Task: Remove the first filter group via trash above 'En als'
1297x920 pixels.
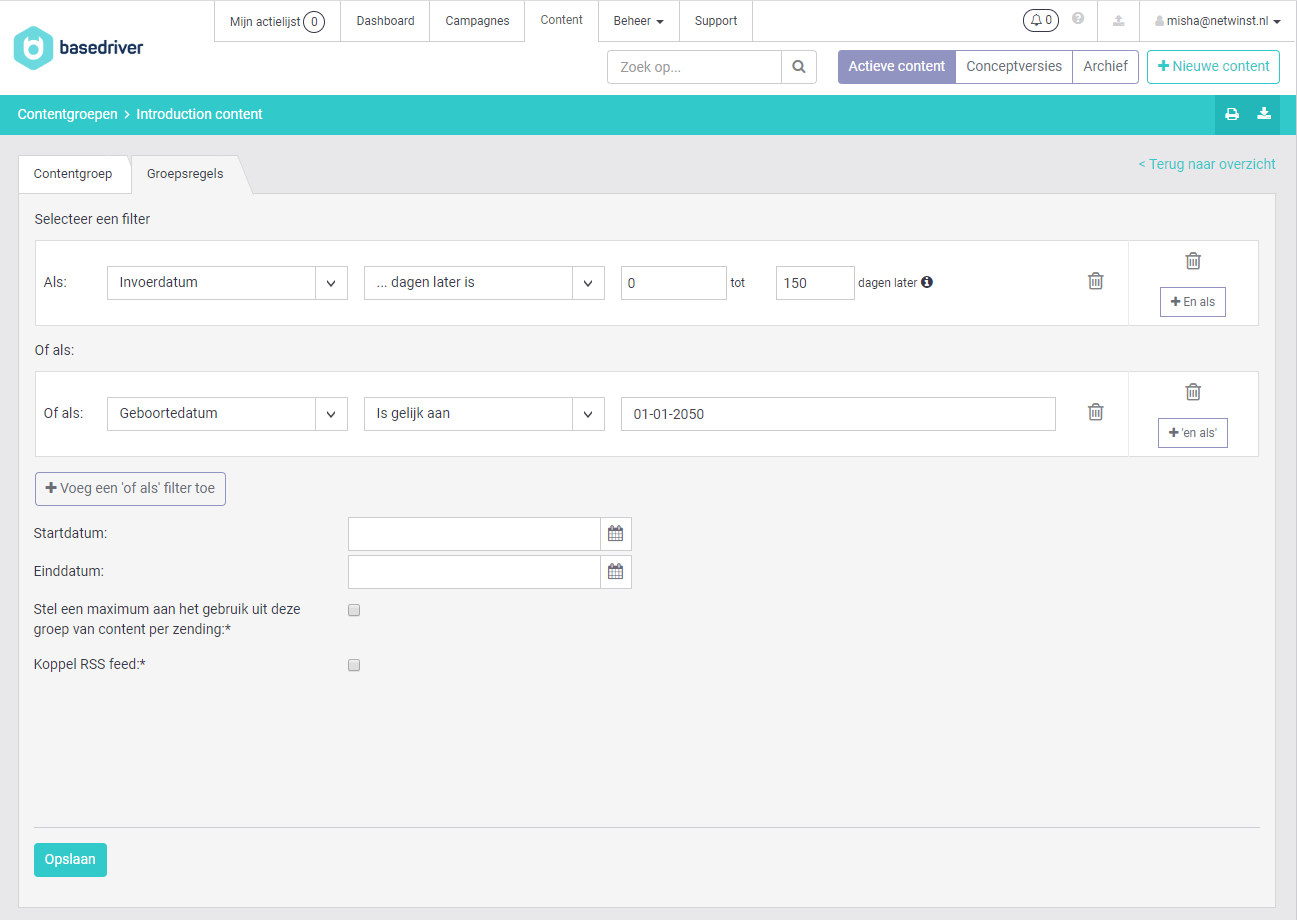Action: [x=1193, y=261]
